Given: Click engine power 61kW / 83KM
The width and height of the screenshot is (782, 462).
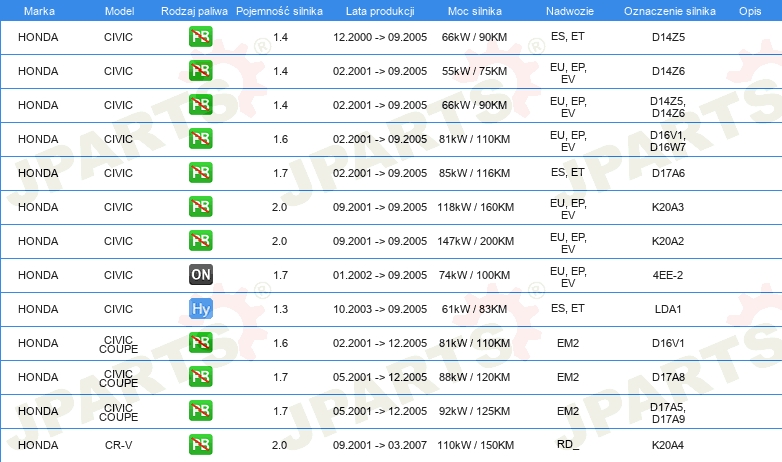Looking at the screenshot, I should (x=474, y=309).
